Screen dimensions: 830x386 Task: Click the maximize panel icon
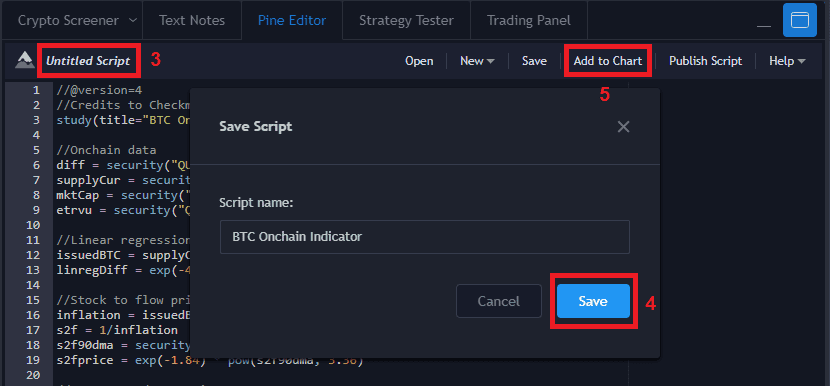click(x=800, y=20)
